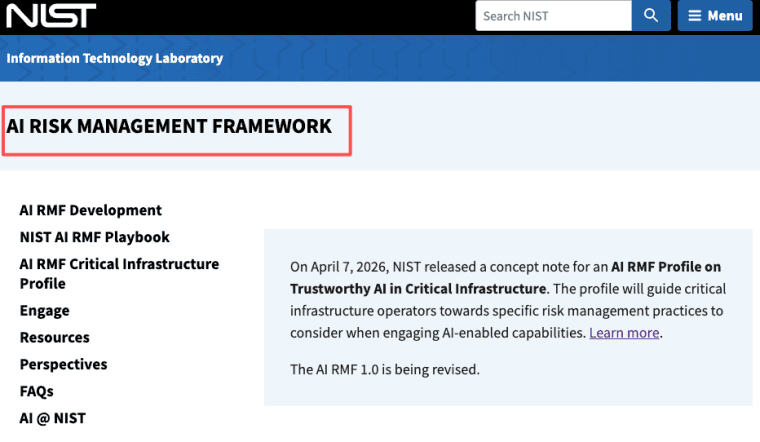Click the AI Risk Management Framework heading
The height and width of the screenshot is (442, 760).
[169, 126]
